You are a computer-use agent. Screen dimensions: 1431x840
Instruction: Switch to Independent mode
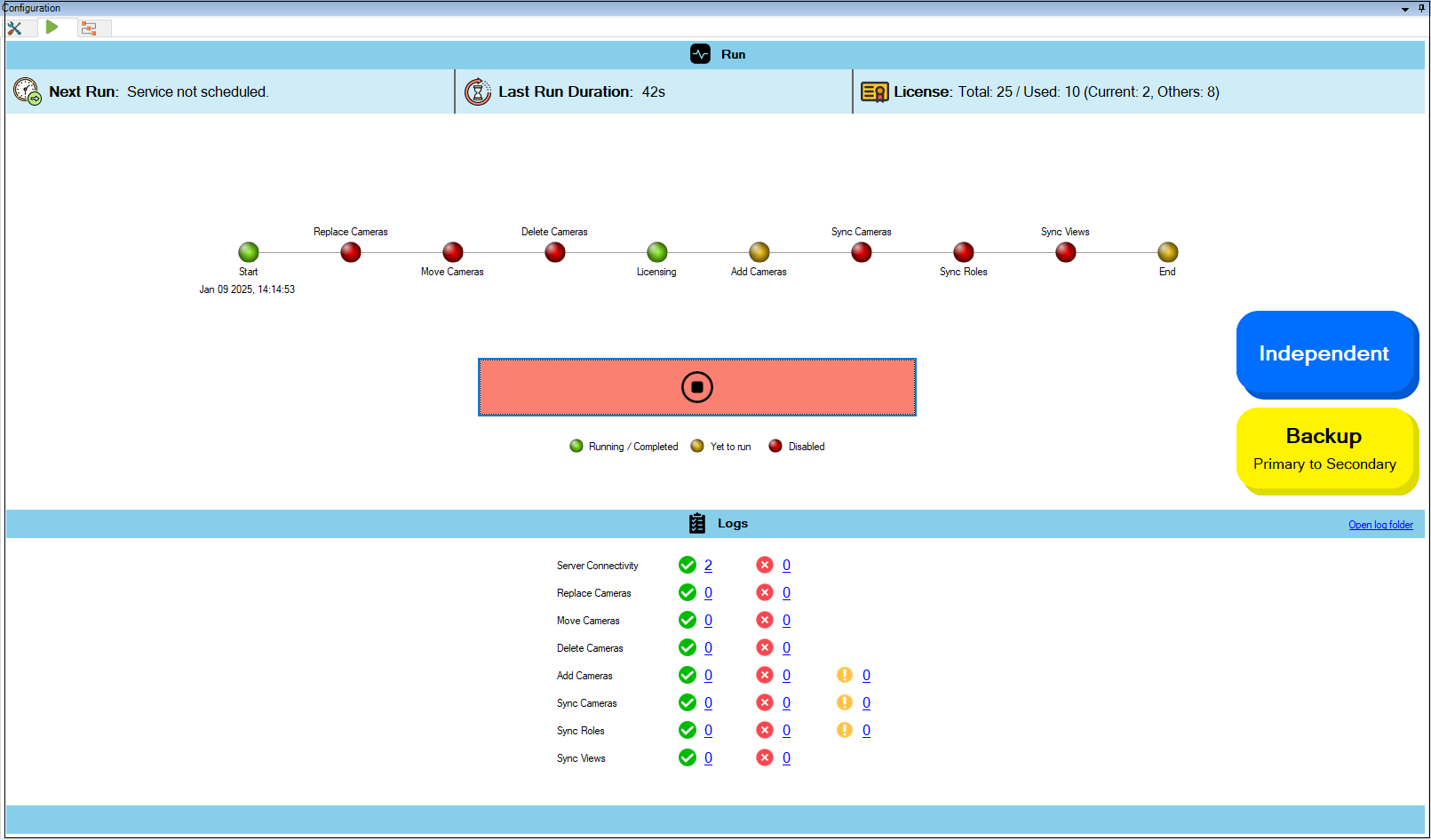point(1324,353)
